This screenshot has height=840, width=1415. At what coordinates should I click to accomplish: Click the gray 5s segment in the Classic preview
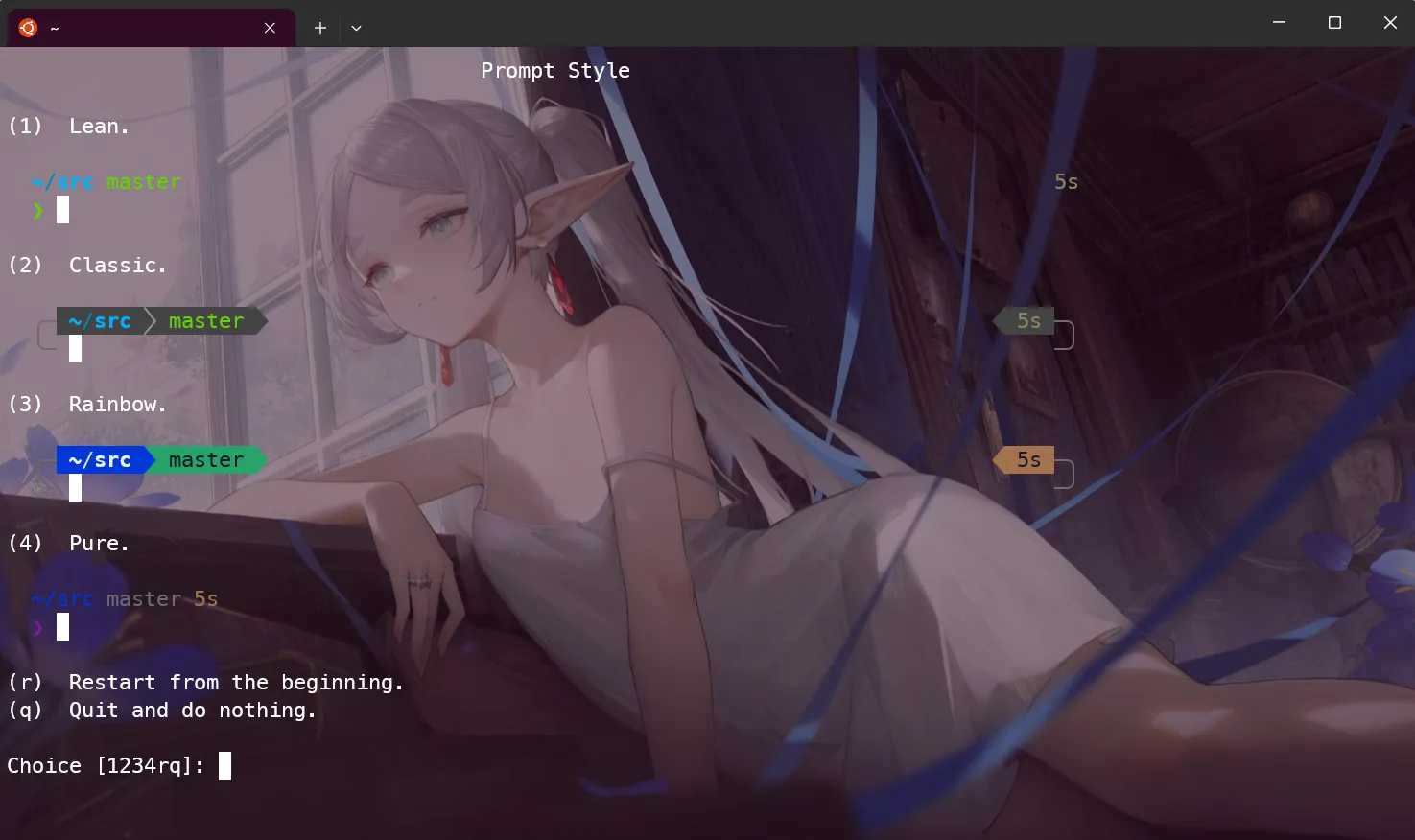(x=1027, y=321)
